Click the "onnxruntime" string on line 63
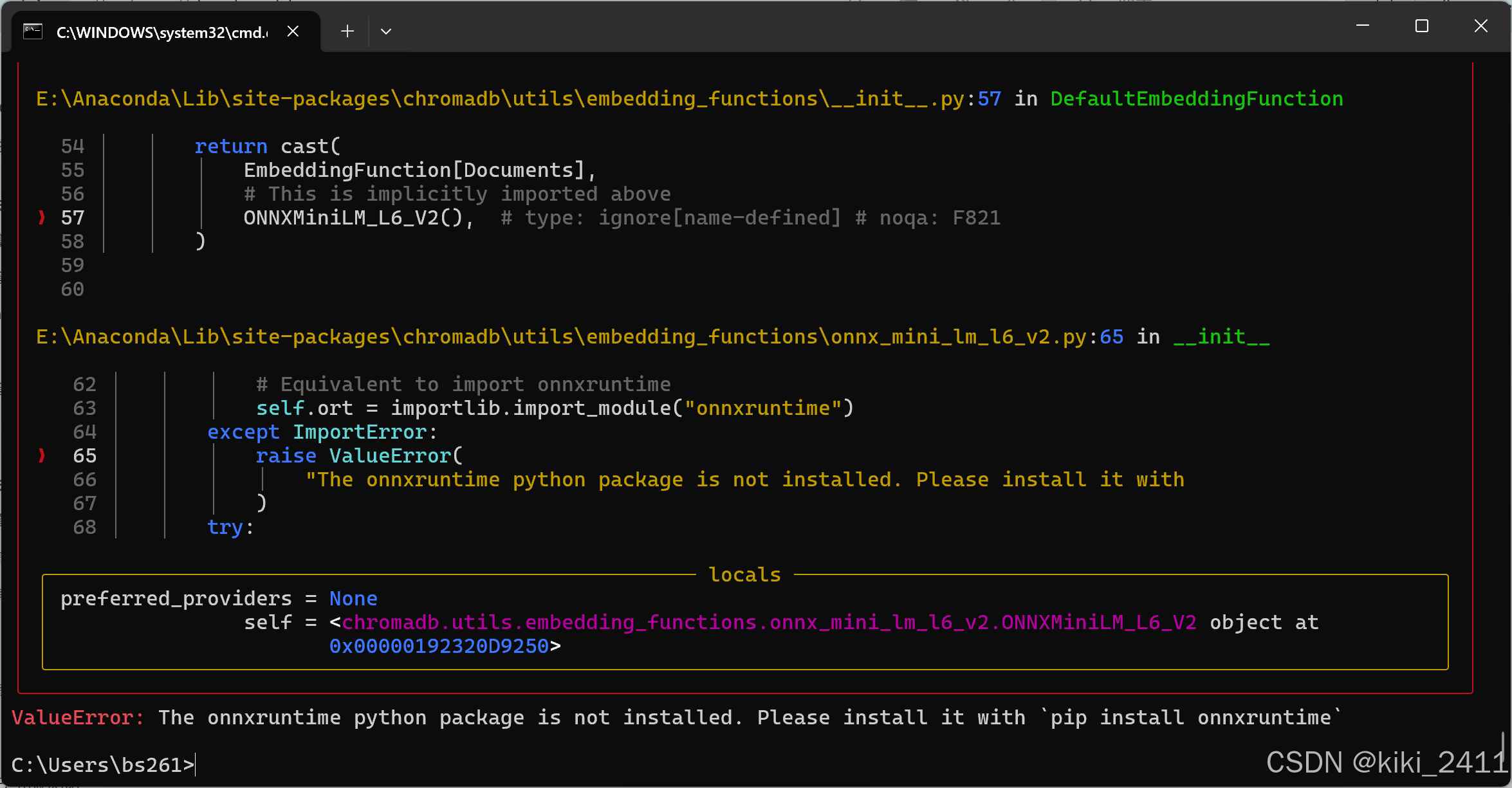This screenshot has width=1512, height=788. coord(763,408)
